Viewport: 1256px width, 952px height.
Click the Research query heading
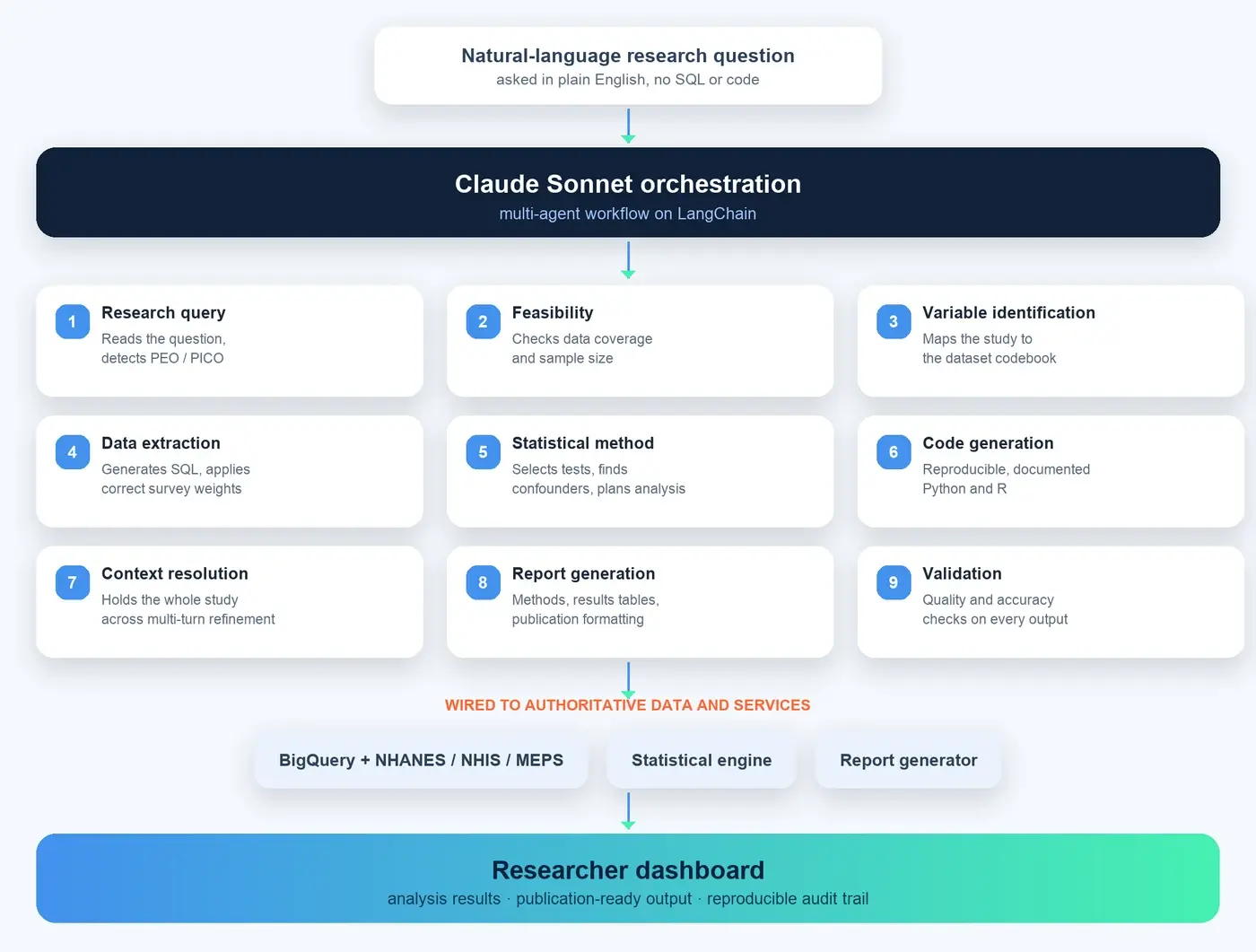(x=163, y=312)
